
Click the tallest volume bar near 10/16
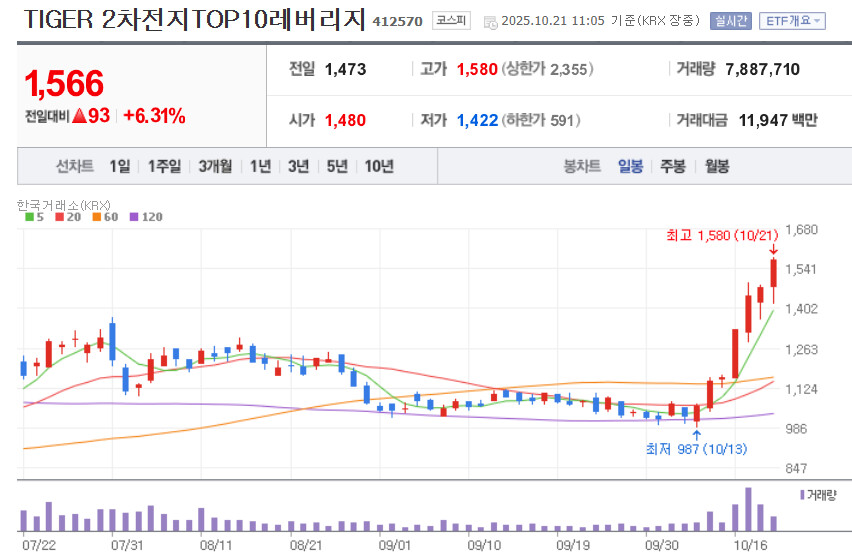point(748,510)
